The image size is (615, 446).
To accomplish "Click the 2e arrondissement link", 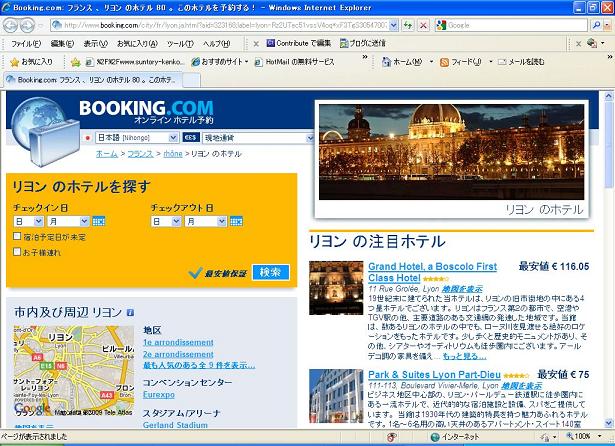I will point(178,354).
